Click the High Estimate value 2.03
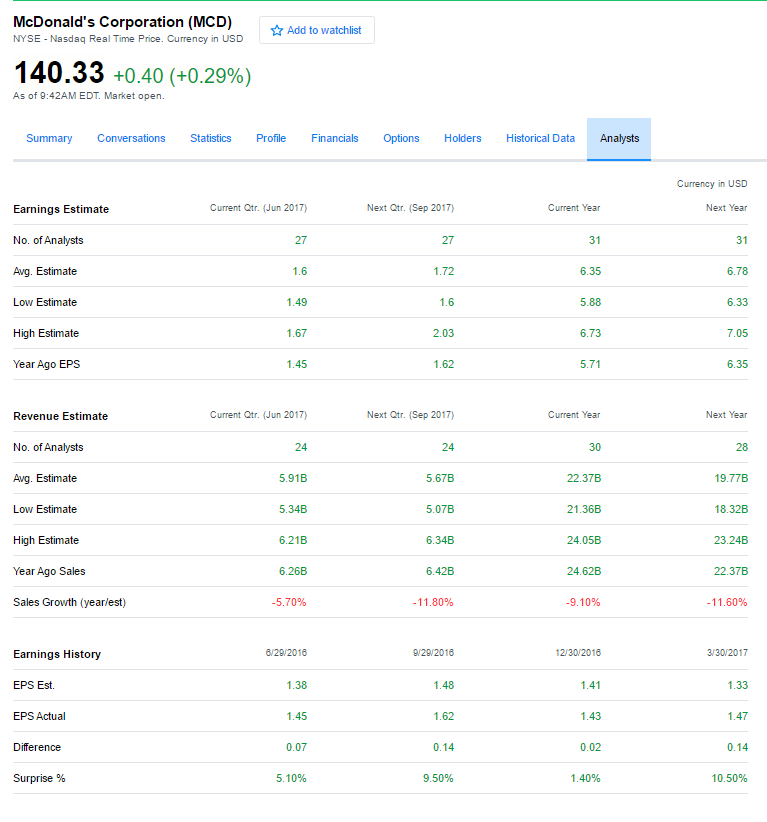Image resolution: width=767 pixels, height=822 pixels. (x=444, y=333)
